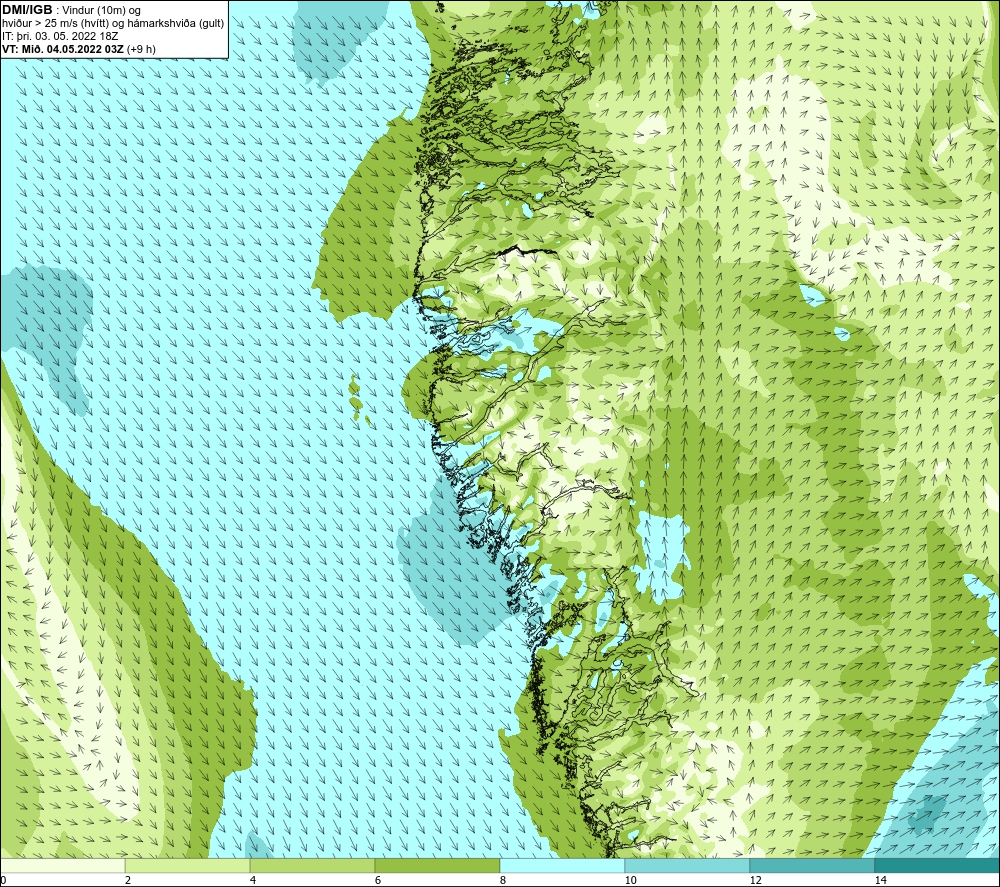This screenshot has height=887, width=1000.
Task: Click the darkest teal swatch above 14
Action: coord(938,866)
